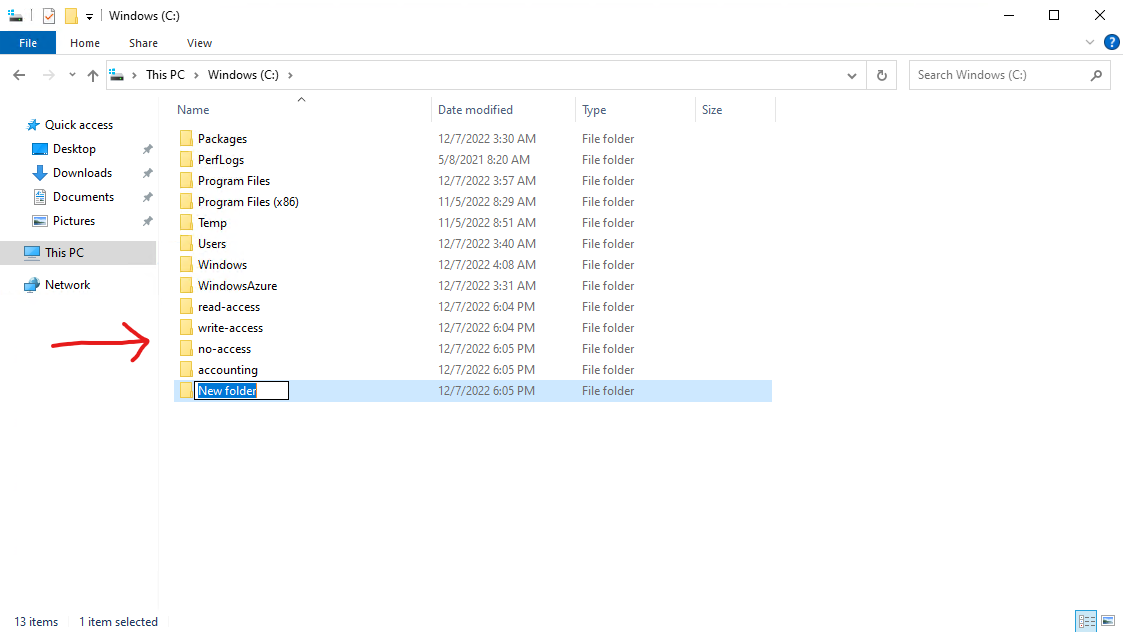Go up one level with Up arrow
This screenshot has height=632, width=1123.
pos(92,75)
